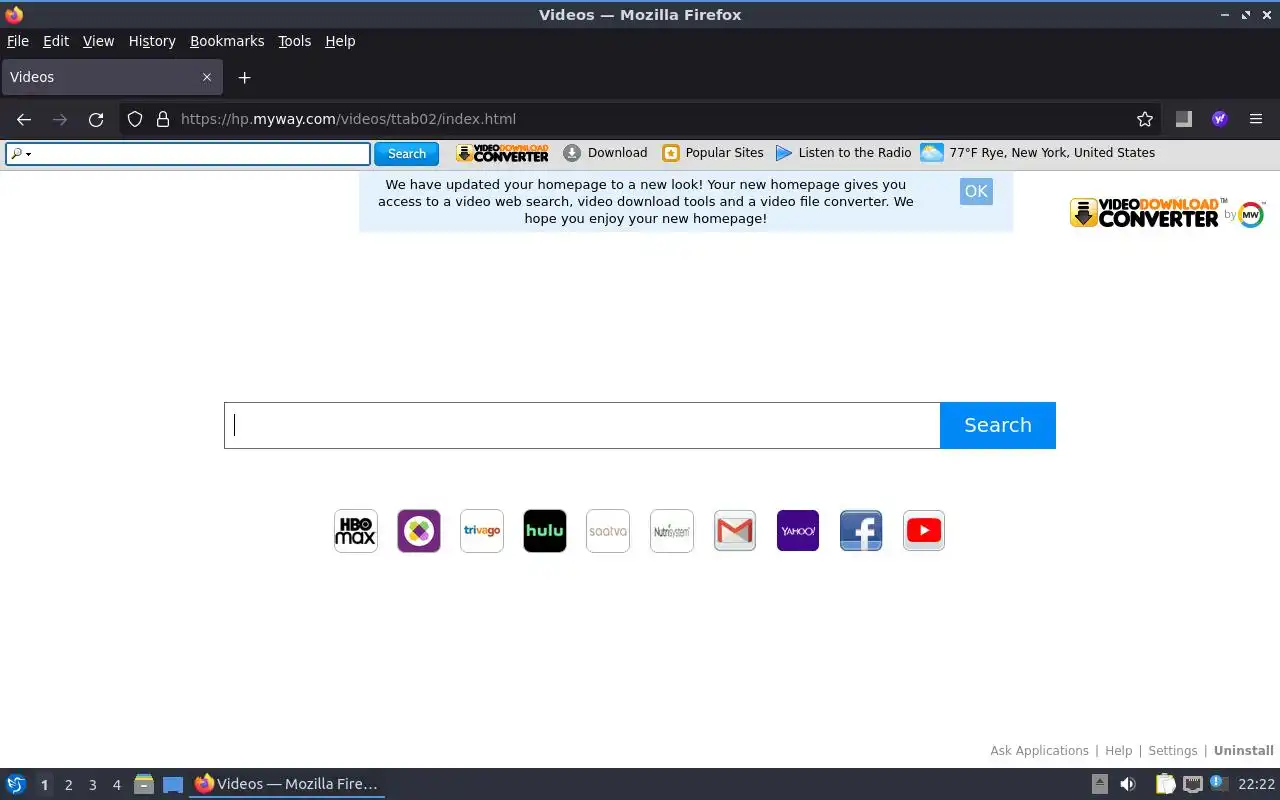Open the Hulu shortcut tile

[x=545, y=531]
